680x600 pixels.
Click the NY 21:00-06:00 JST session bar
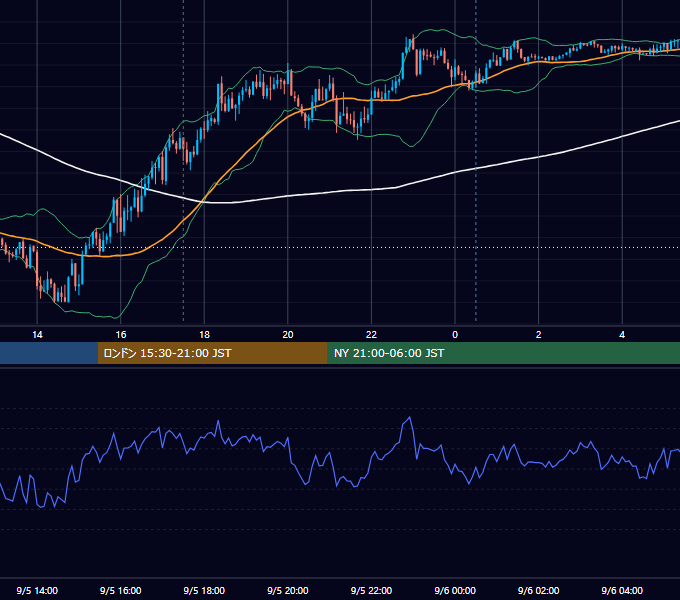point(503,353)
